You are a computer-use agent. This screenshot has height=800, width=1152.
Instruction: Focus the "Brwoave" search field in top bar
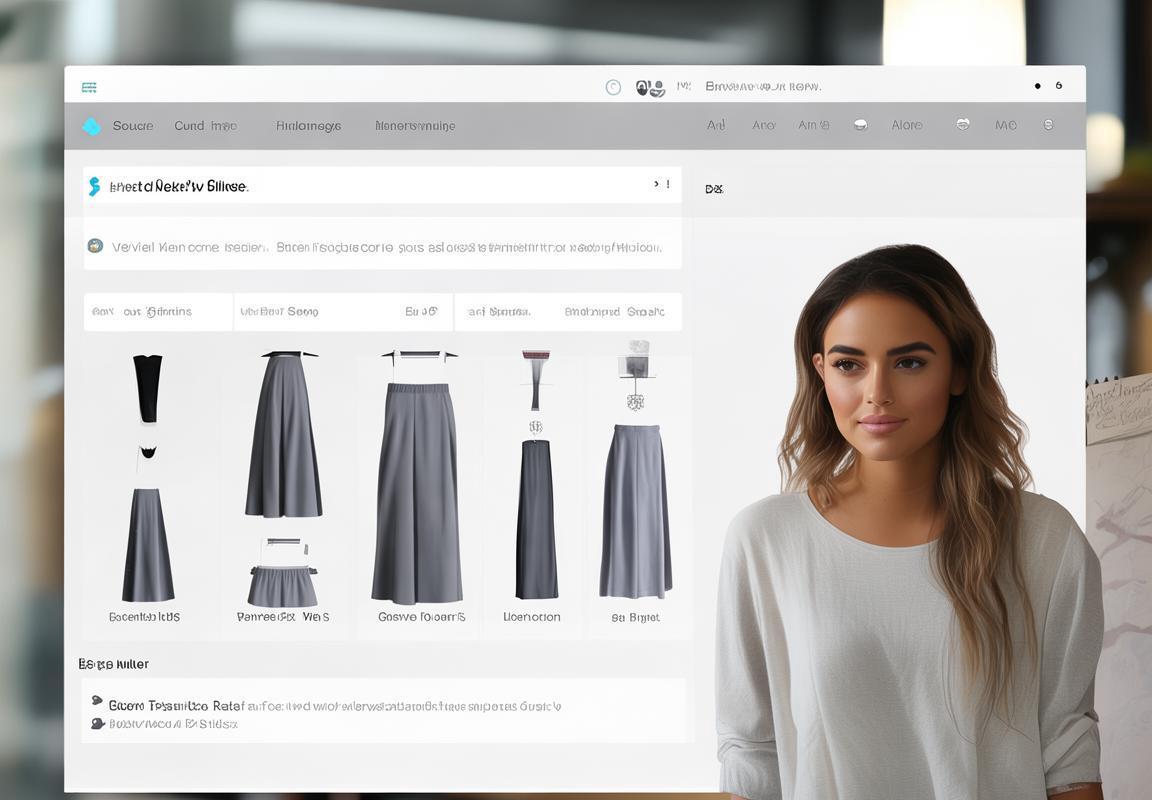(763, 87)
